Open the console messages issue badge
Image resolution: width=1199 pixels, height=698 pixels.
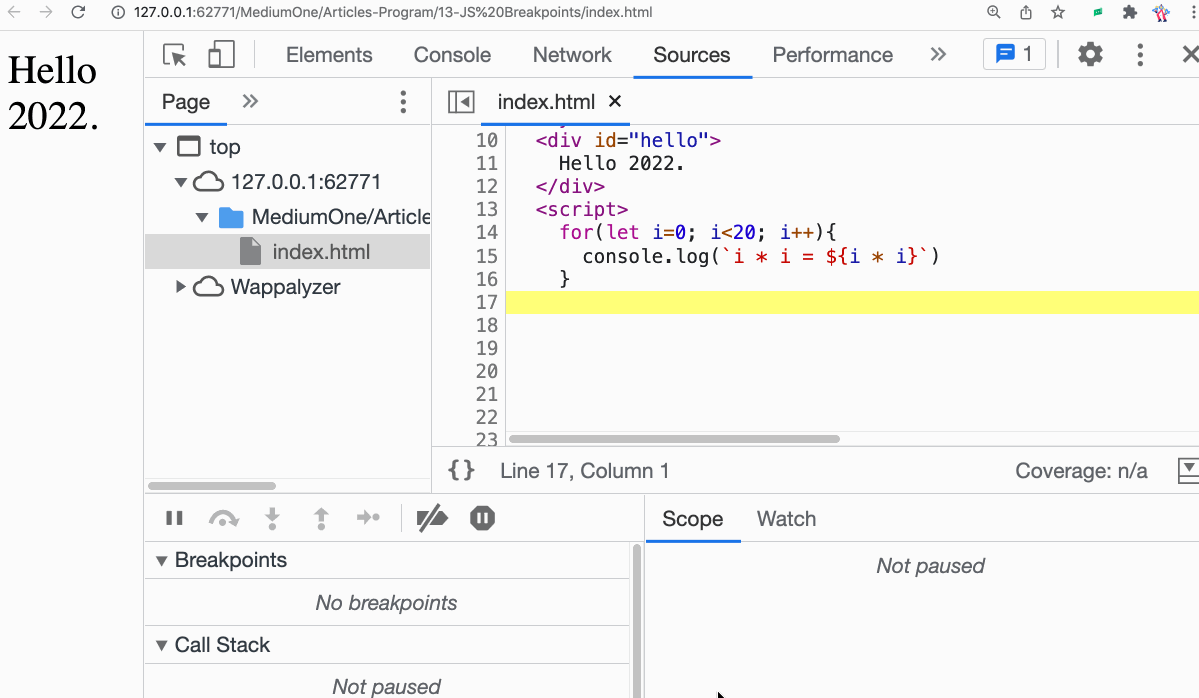[x=1014, y=55]
